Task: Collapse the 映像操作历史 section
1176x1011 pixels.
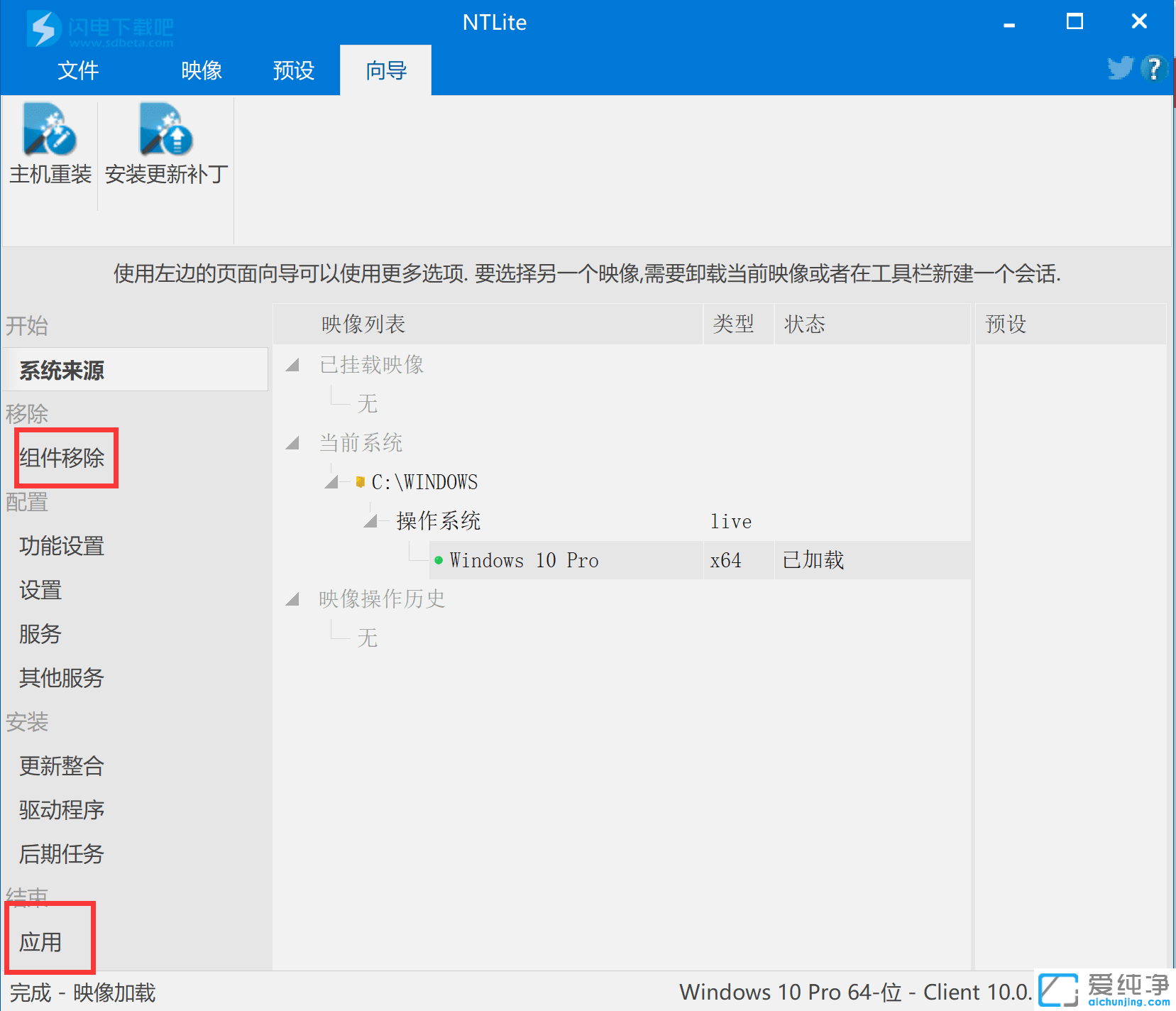Action: point(292,599)
